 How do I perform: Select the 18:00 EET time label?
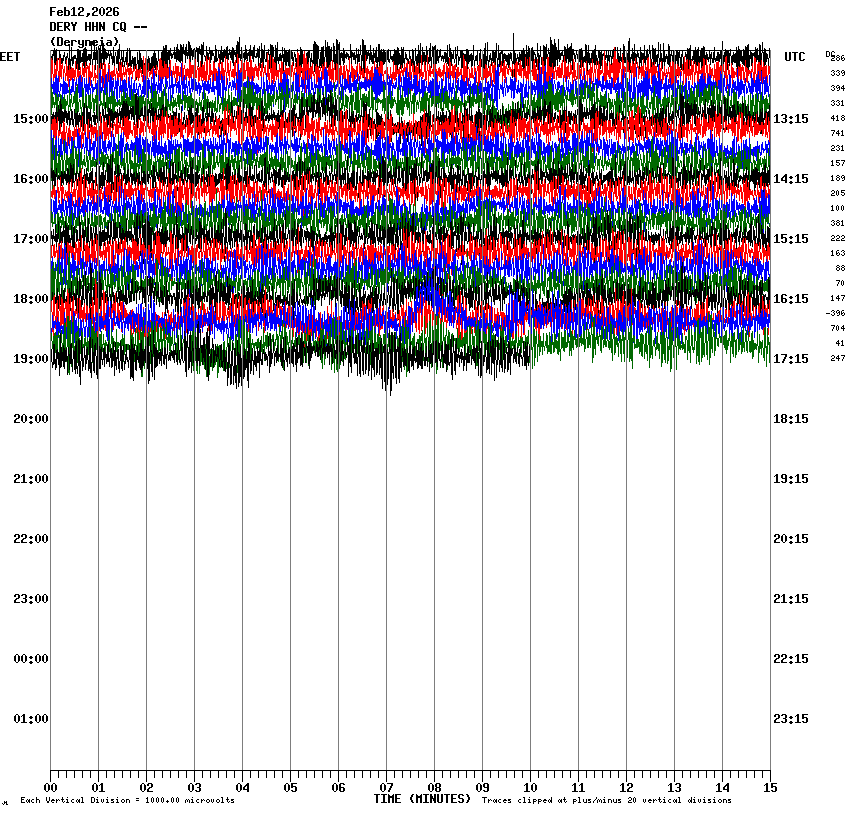tap(30, 299)
